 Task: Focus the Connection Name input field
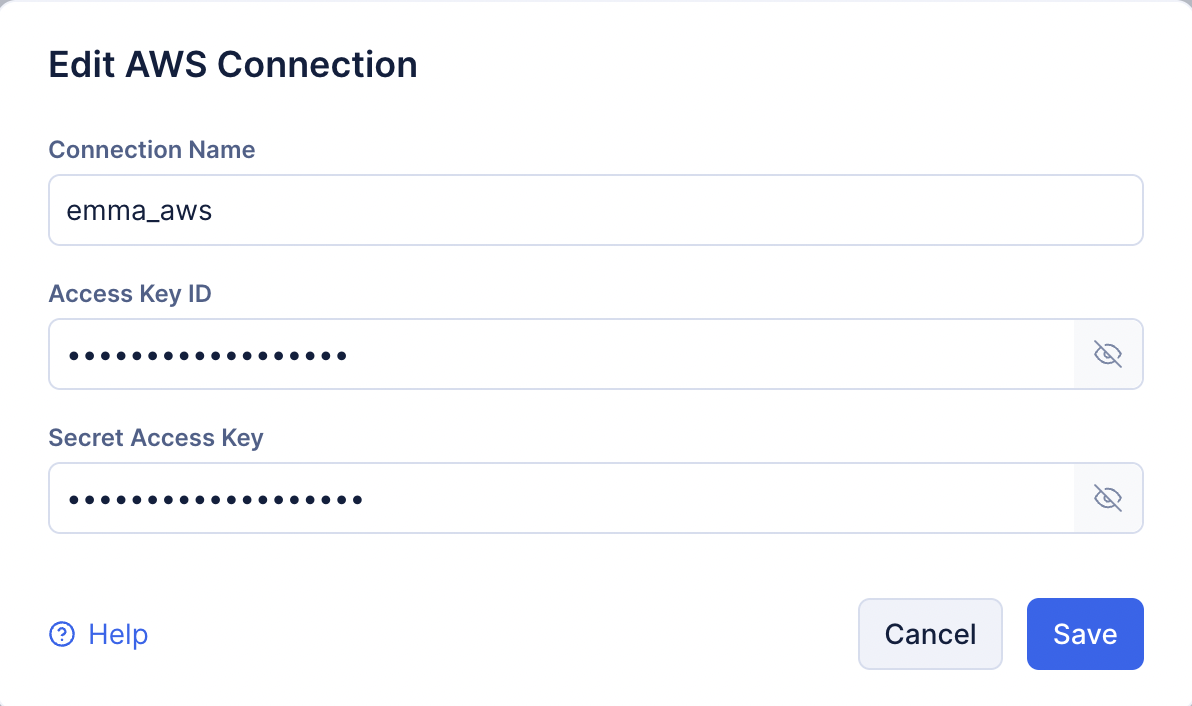coord(595,210)
